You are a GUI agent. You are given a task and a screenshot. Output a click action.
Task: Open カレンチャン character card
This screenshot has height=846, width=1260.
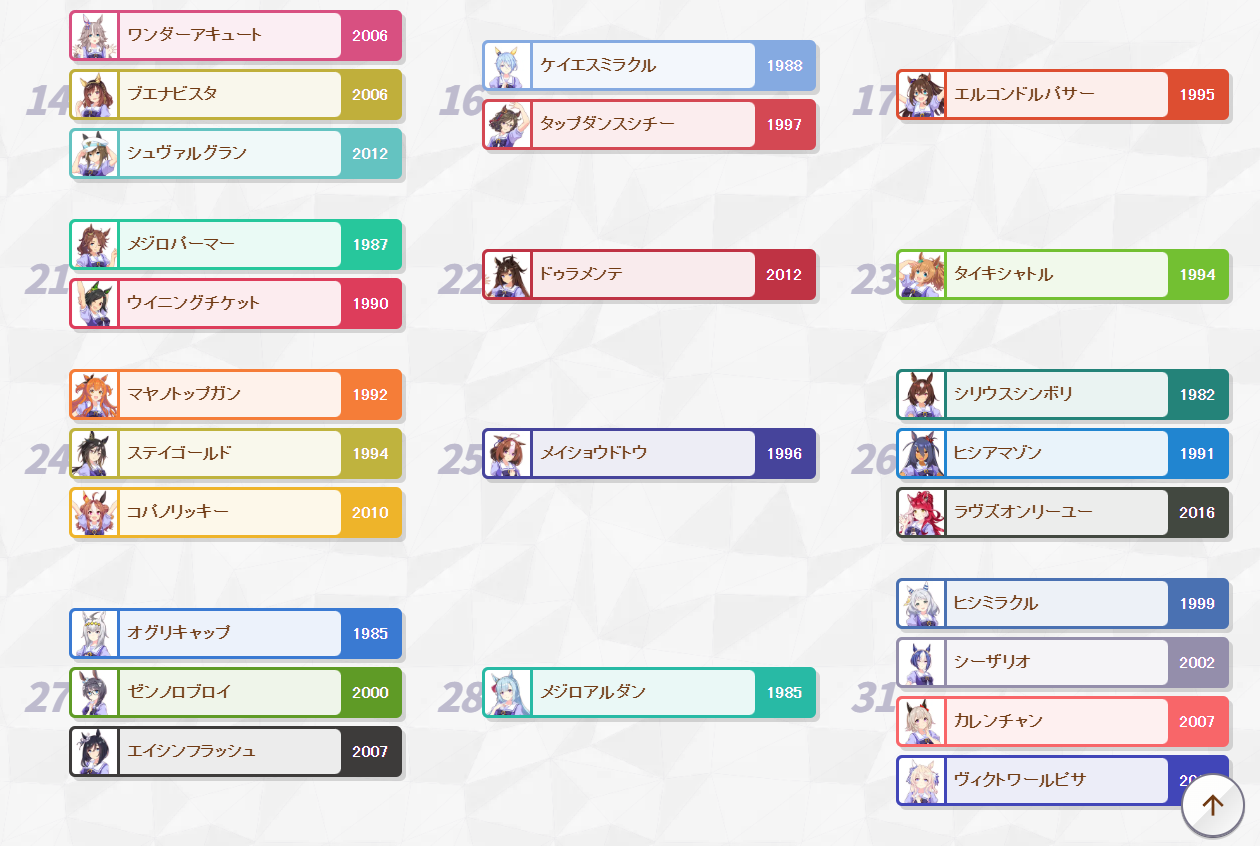pos(1062,721)
